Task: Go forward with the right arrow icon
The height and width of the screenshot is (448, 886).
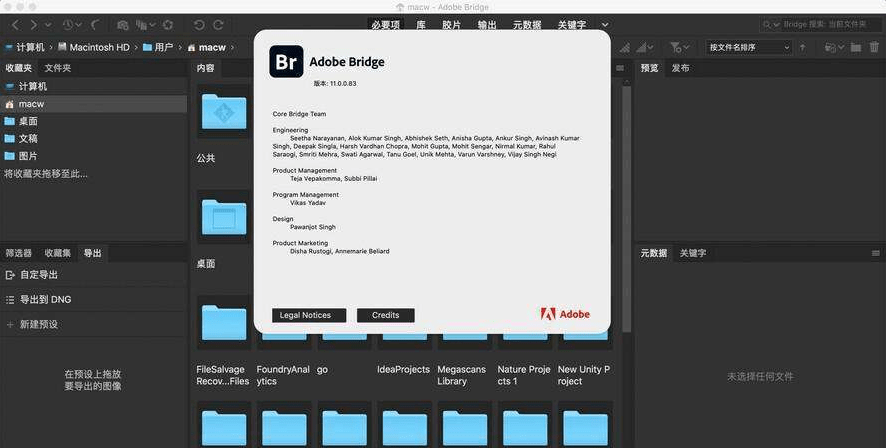Action: [x=33, y=25]
